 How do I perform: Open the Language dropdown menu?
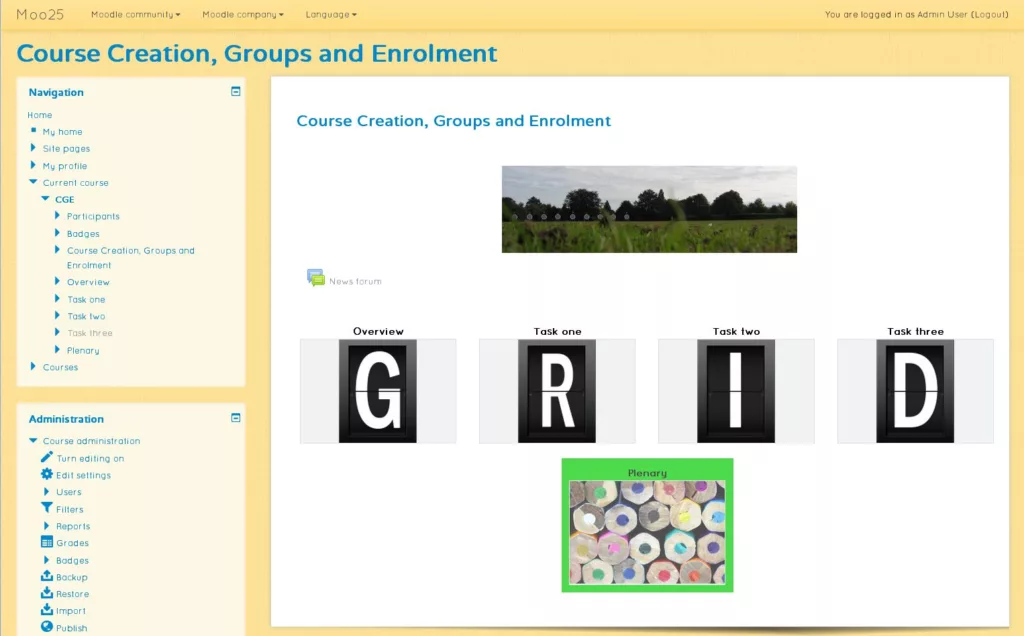click(x=330, y=15)
